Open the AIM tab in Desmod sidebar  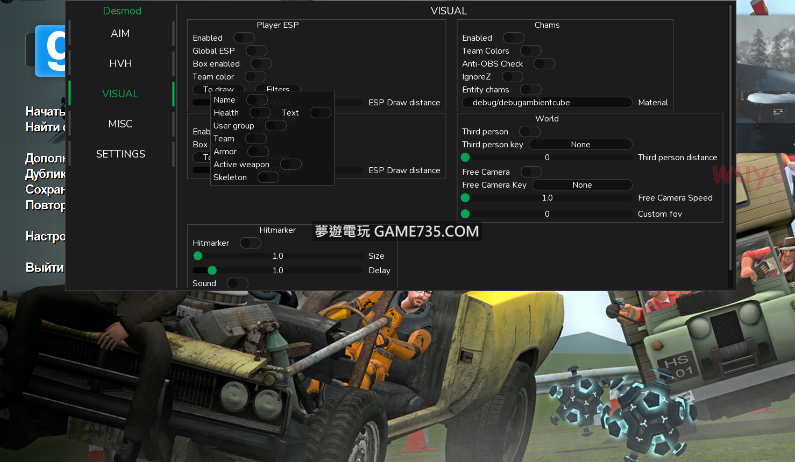[x=121, y=33]
